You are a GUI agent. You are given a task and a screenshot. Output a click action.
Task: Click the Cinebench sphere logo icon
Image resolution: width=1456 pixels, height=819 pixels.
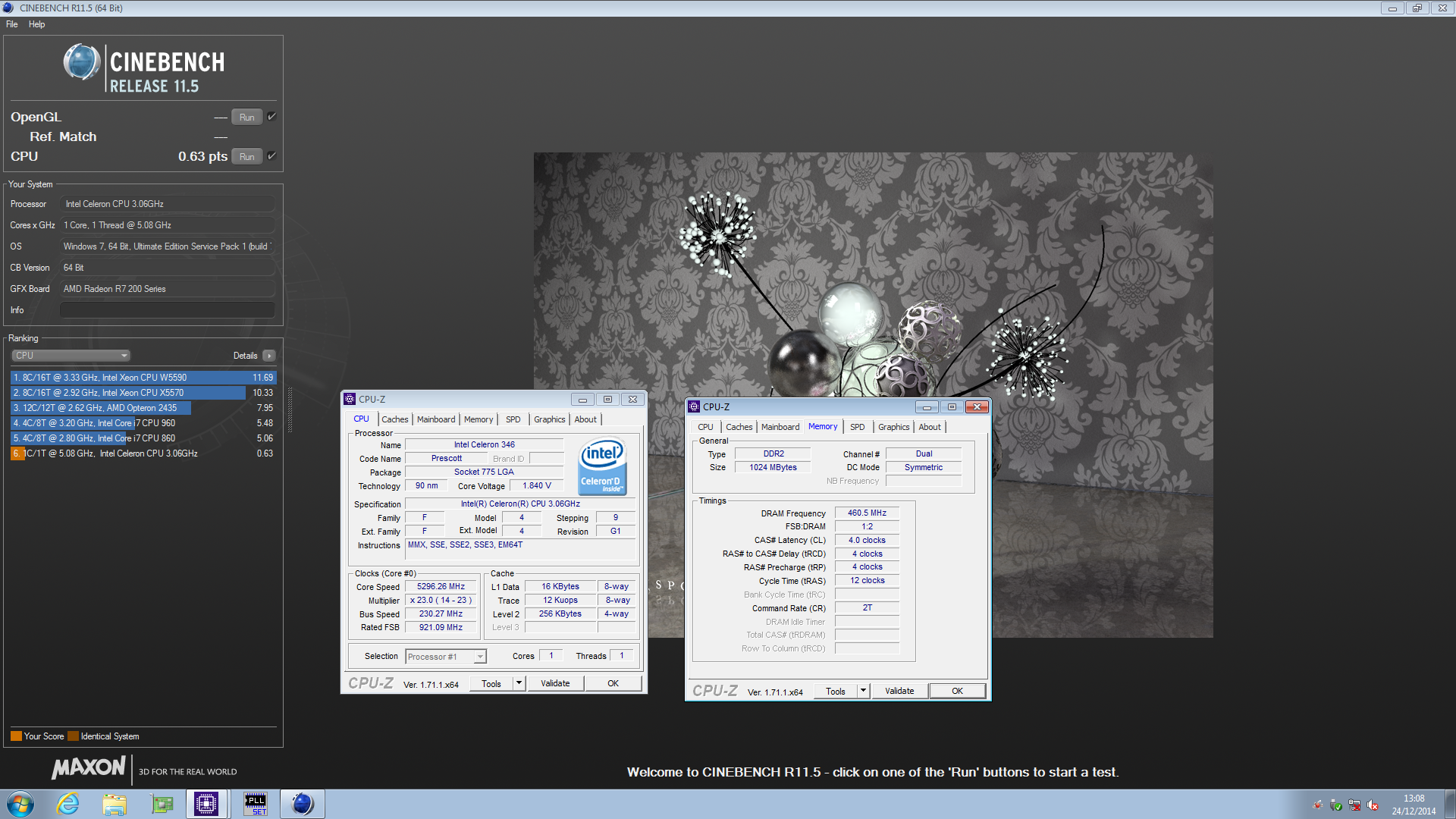point(82,62)
